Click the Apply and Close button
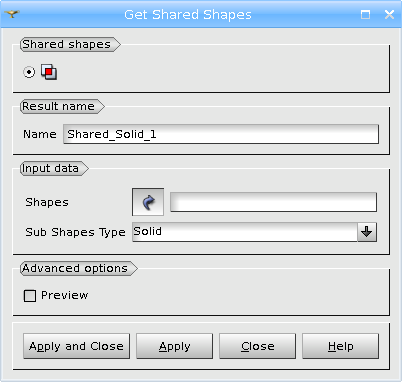Viewport: 402px width, 382px height. point(76,346)
